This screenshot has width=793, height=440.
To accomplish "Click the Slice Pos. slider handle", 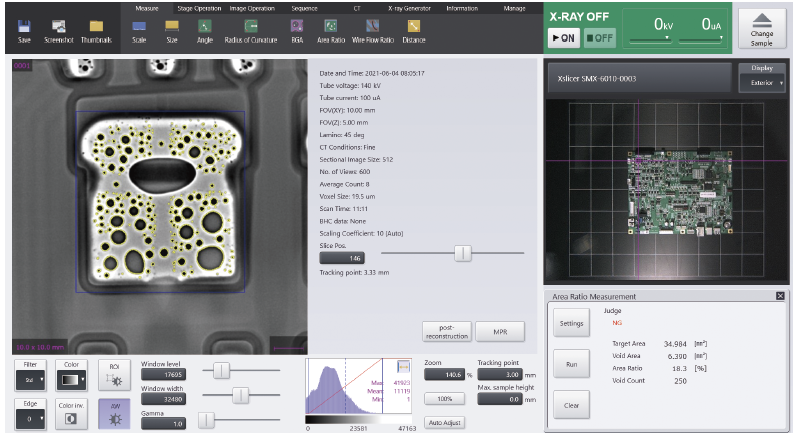I will click(463, 253).
